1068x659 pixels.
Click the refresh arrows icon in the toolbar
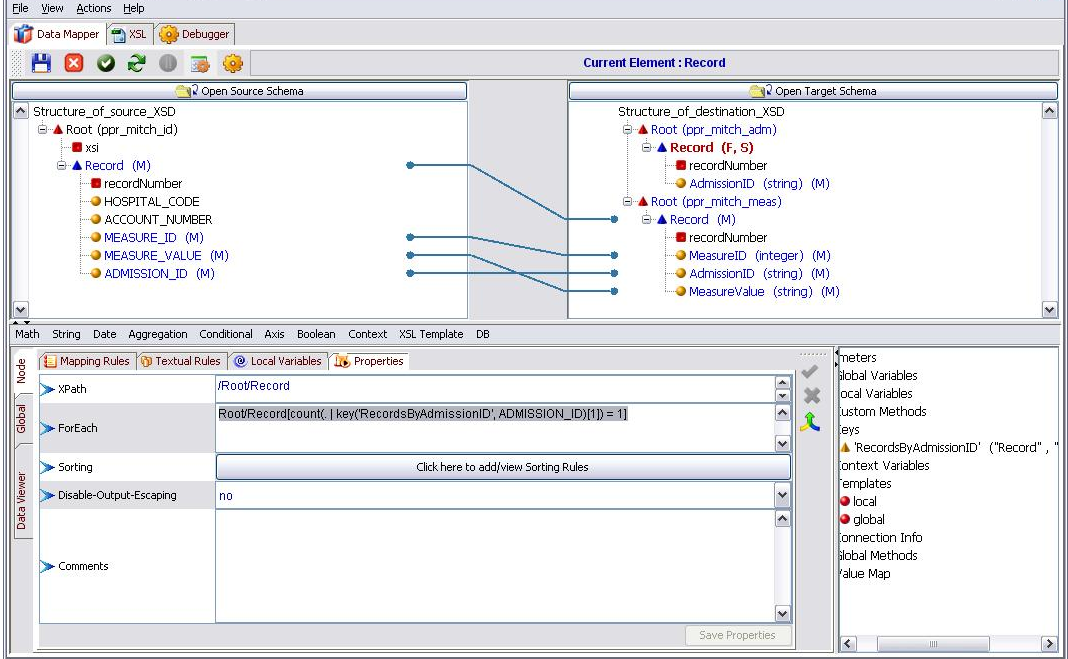pyautogui.click(x=136, y=63)
